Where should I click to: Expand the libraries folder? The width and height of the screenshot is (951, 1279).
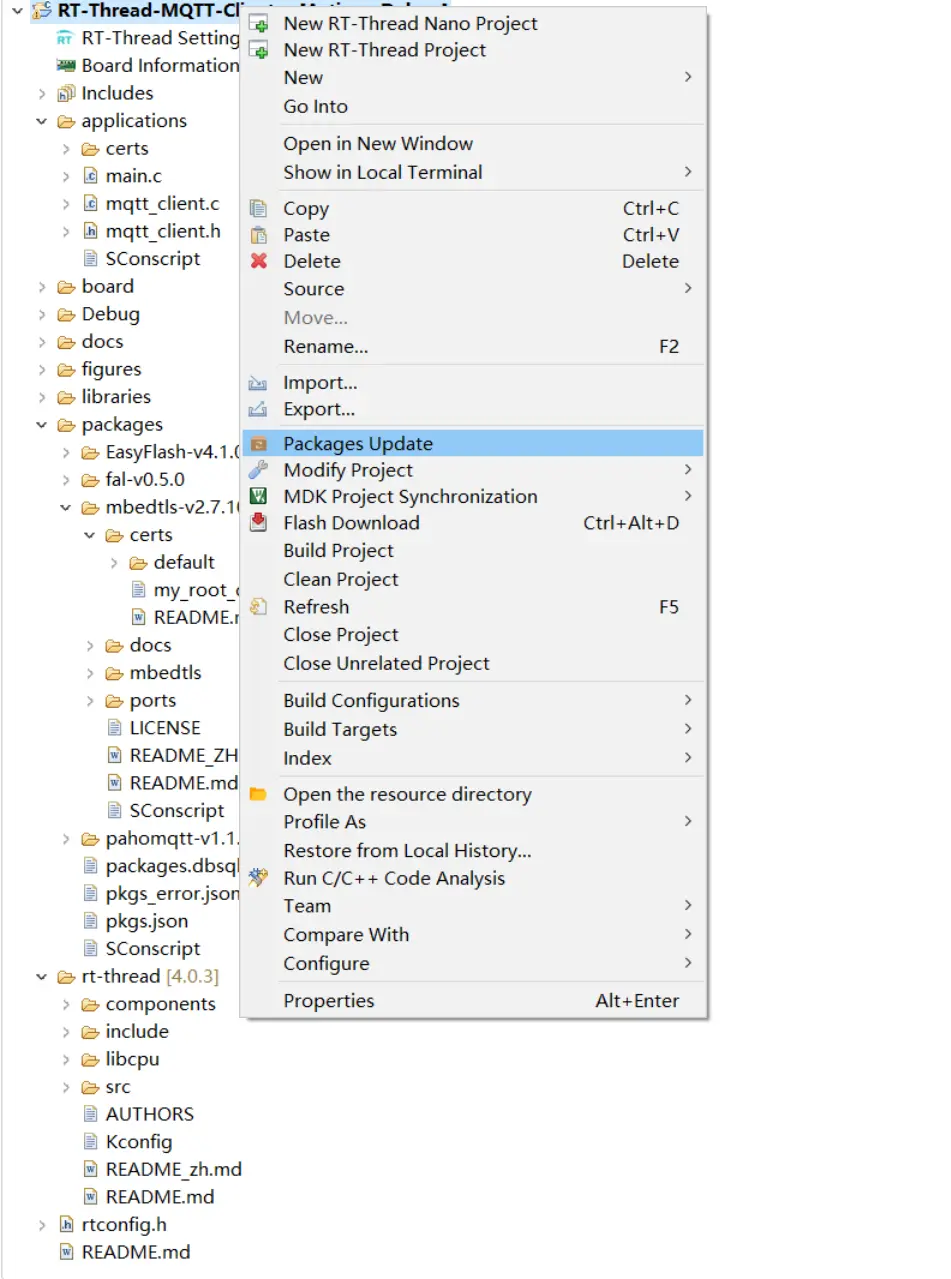42,397
